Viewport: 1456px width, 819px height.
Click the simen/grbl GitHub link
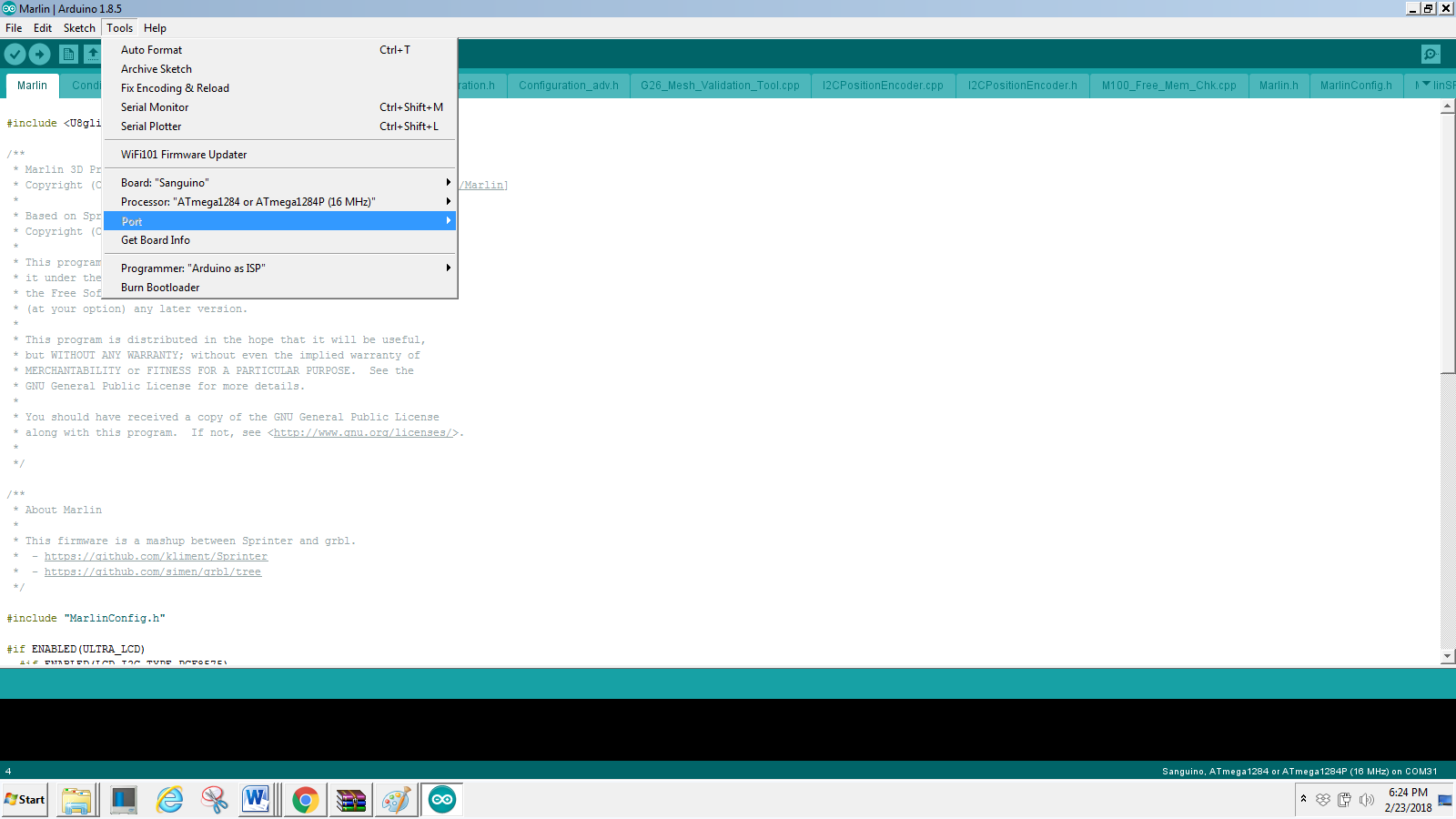[x=153, y=572]
